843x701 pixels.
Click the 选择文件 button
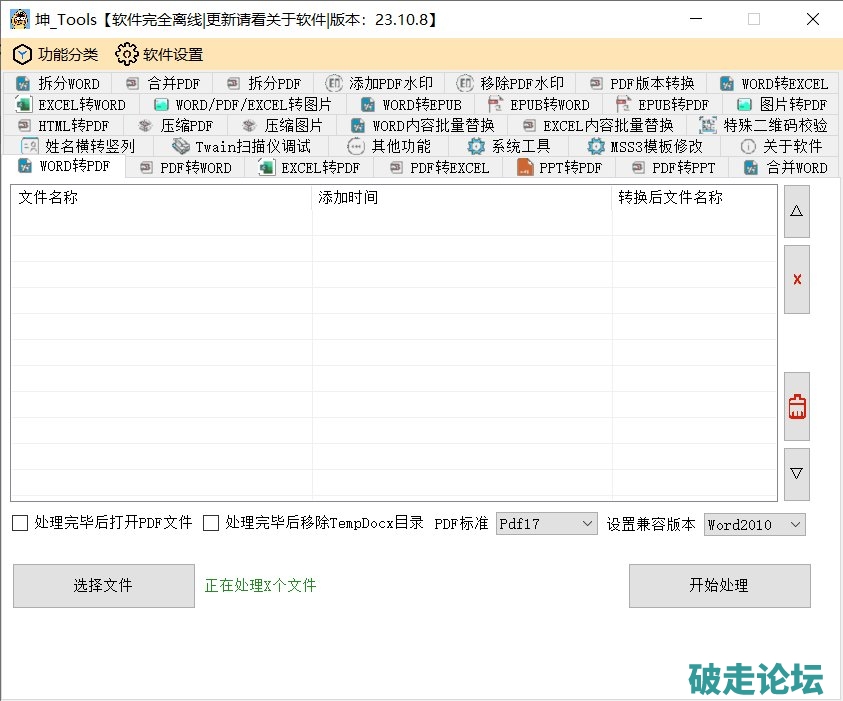coord(103,586)
